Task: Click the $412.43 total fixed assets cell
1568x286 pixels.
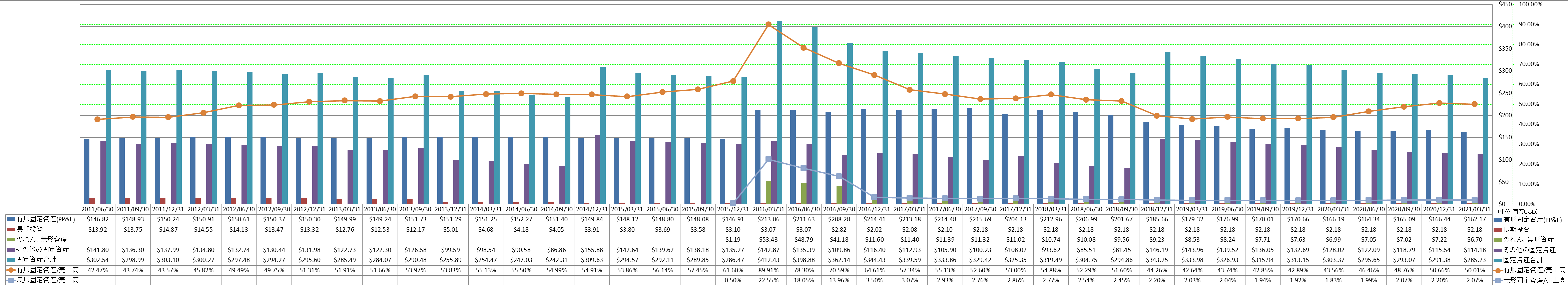Action: click(768, 260)
